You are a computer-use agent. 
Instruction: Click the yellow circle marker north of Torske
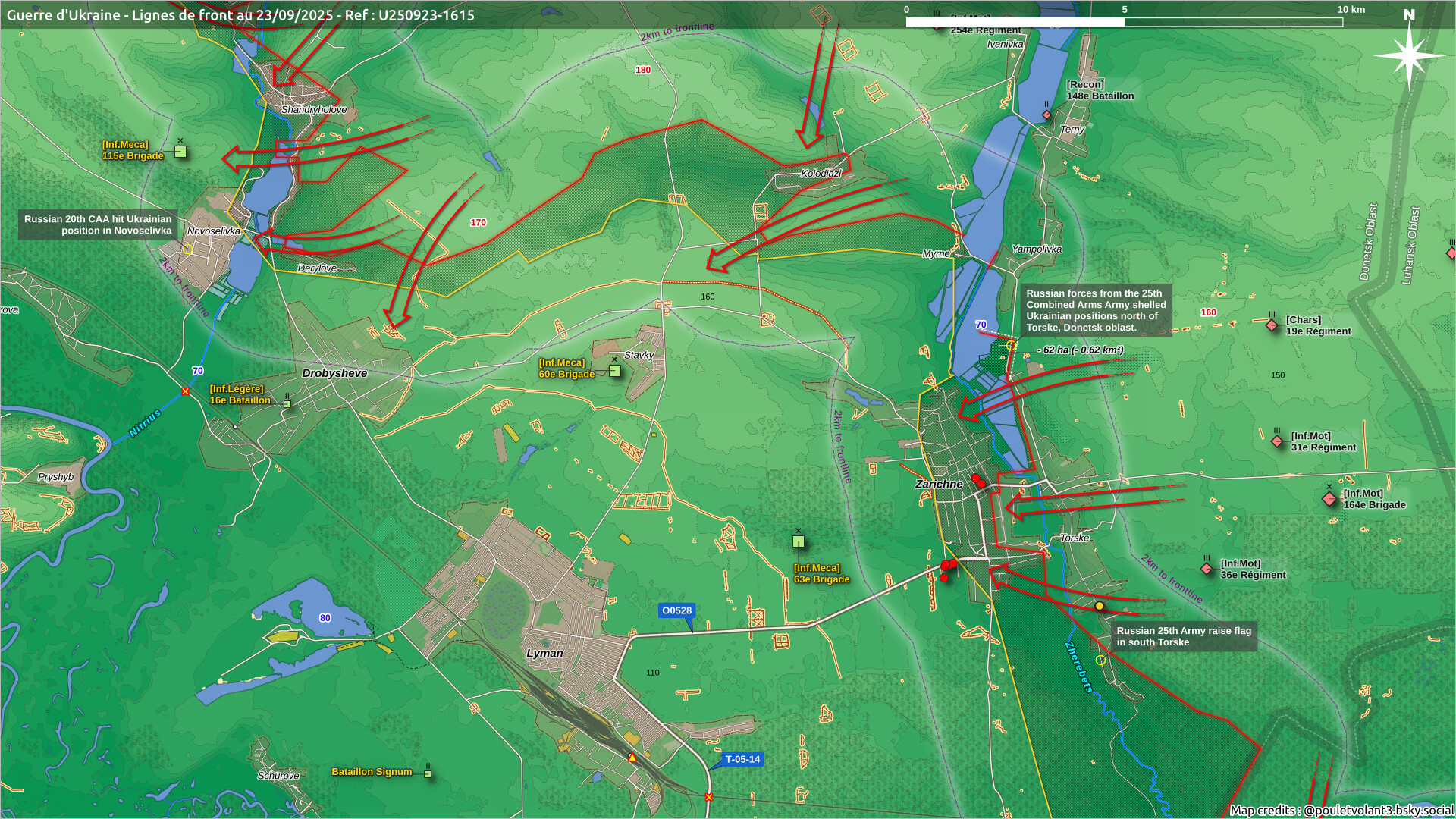click(1011, 346)
